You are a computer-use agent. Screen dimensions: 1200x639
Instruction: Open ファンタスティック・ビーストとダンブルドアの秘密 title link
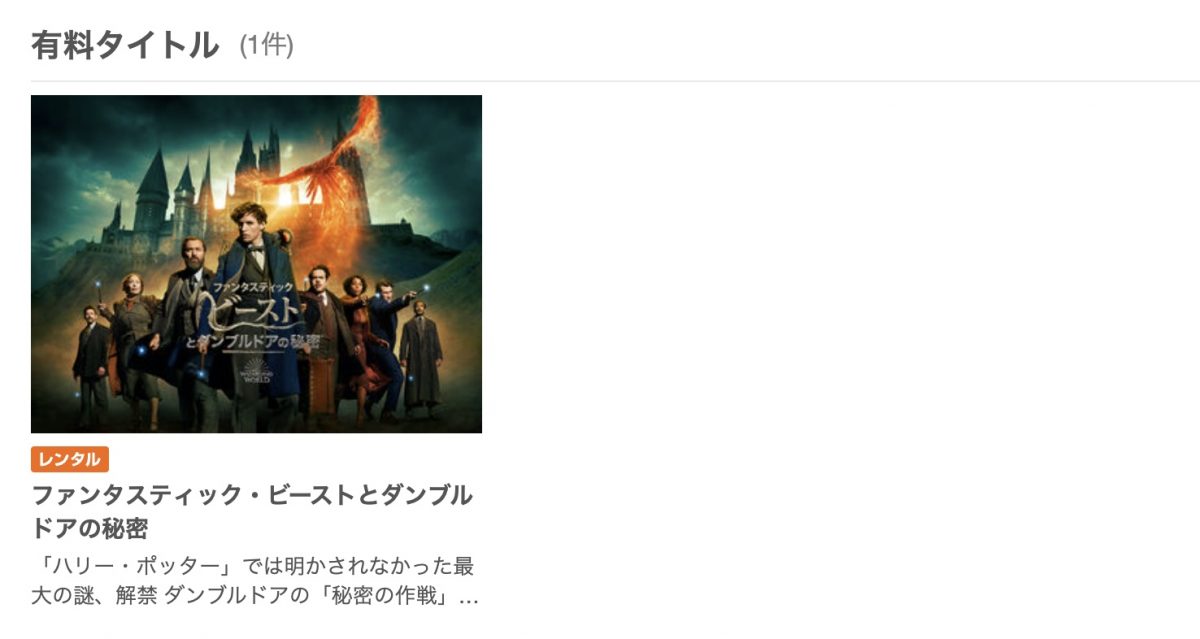(252, 511)
